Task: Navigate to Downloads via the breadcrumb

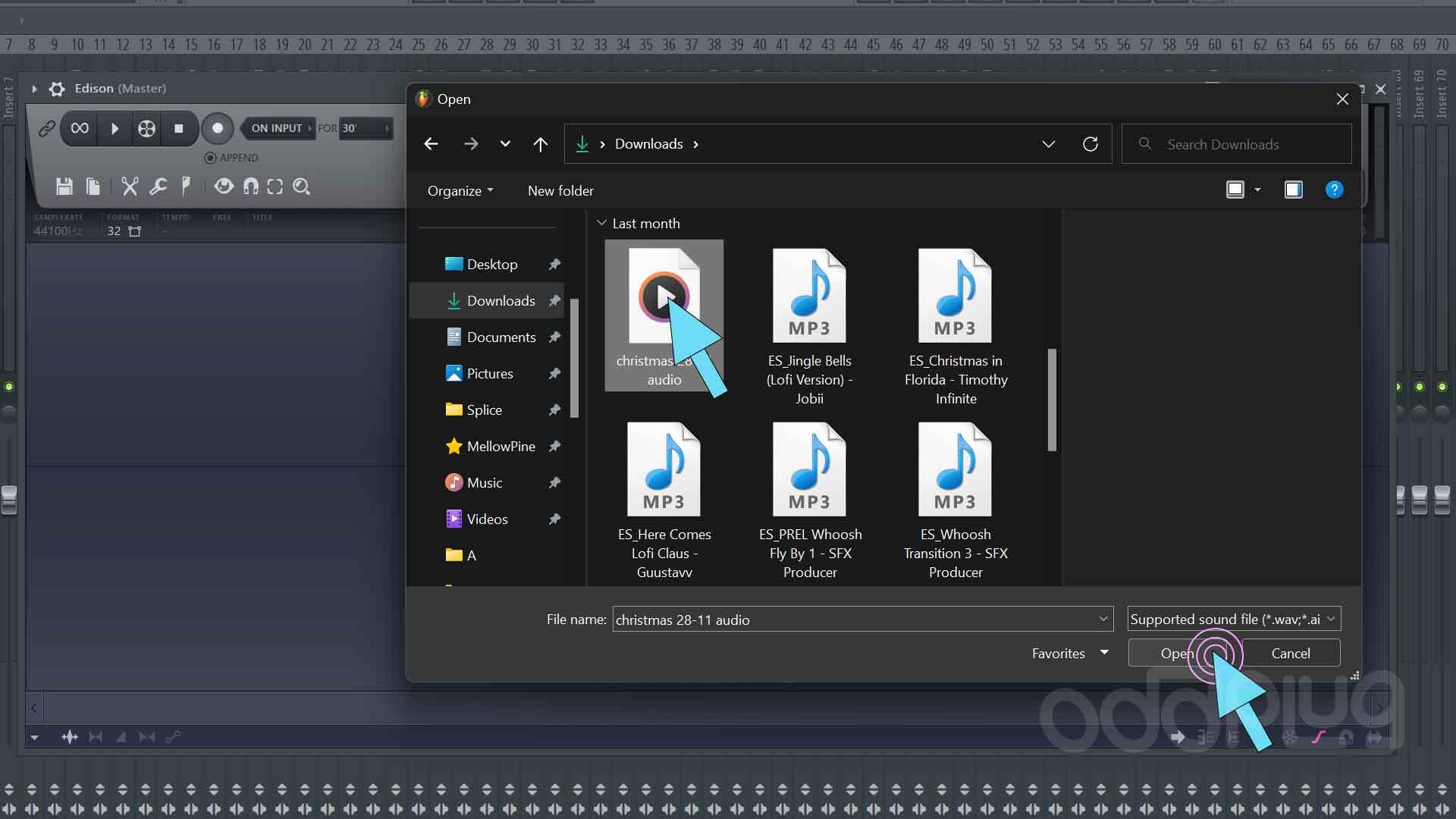Action: point(648,143)
